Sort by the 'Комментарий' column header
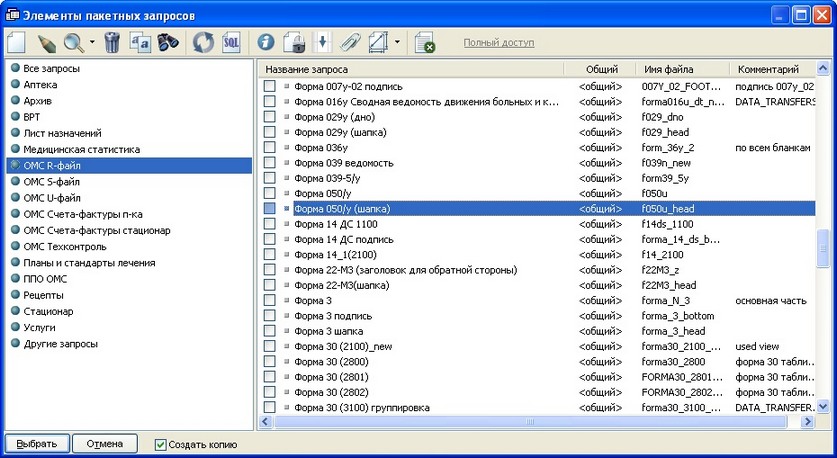The height and width of the screenshot is (458, 837). coord(772,69)
